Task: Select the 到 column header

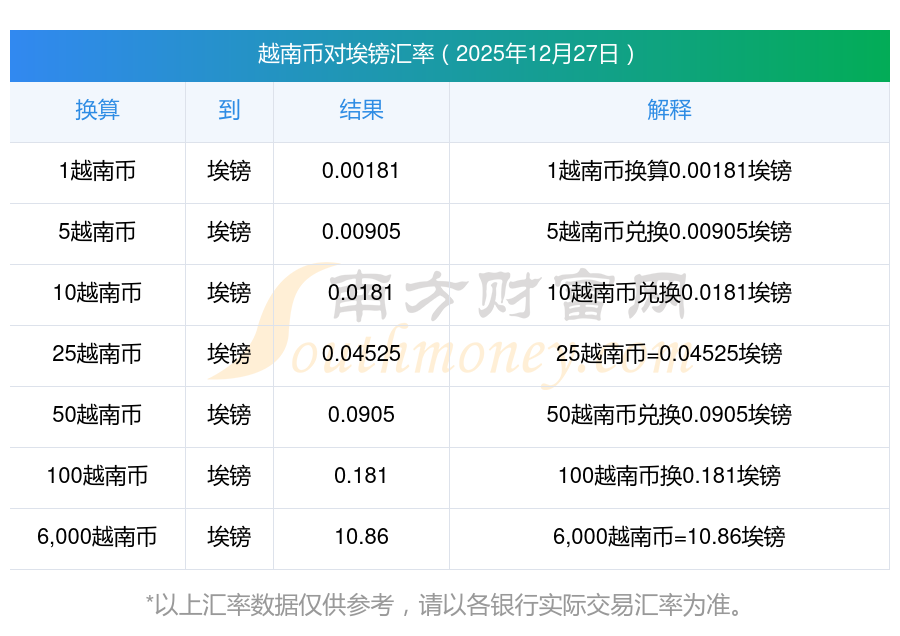Action: click(229, 110)
